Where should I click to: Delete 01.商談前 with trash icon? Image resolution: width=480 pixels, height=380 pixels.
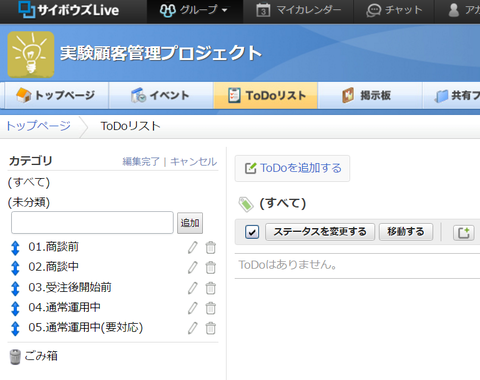[x=211, y=248]
